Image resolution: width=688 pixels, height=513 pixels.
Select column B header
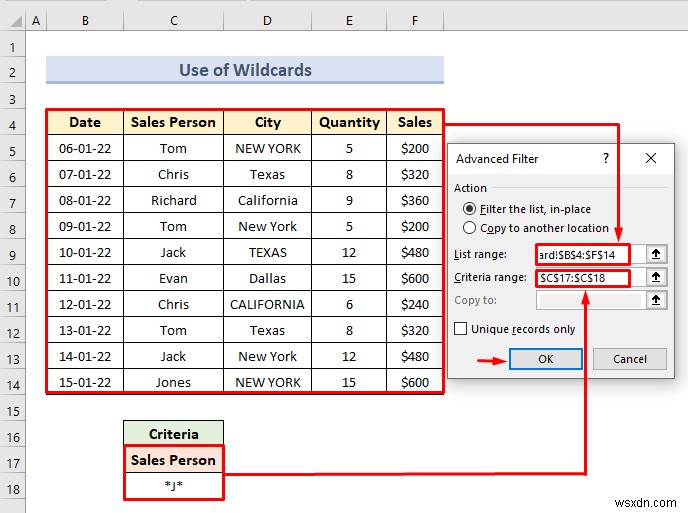85,21
